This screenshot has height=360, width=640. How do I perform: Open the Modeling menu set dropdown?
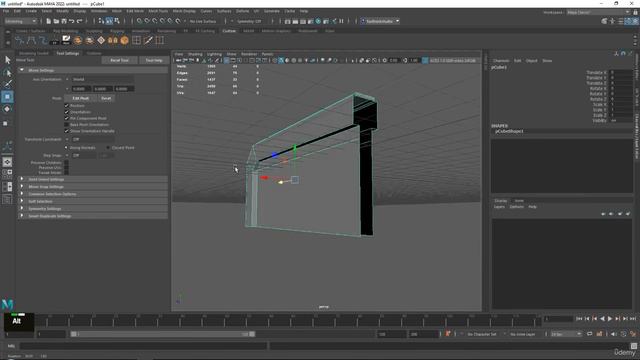(x=20, y=21)
